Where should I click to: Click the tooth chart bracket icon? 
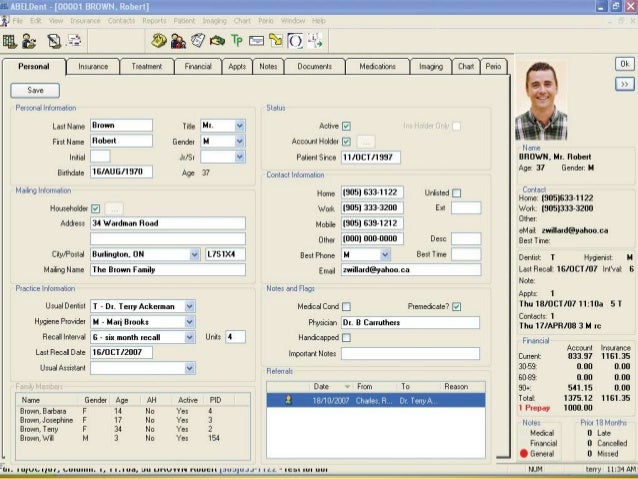(295, 41)
